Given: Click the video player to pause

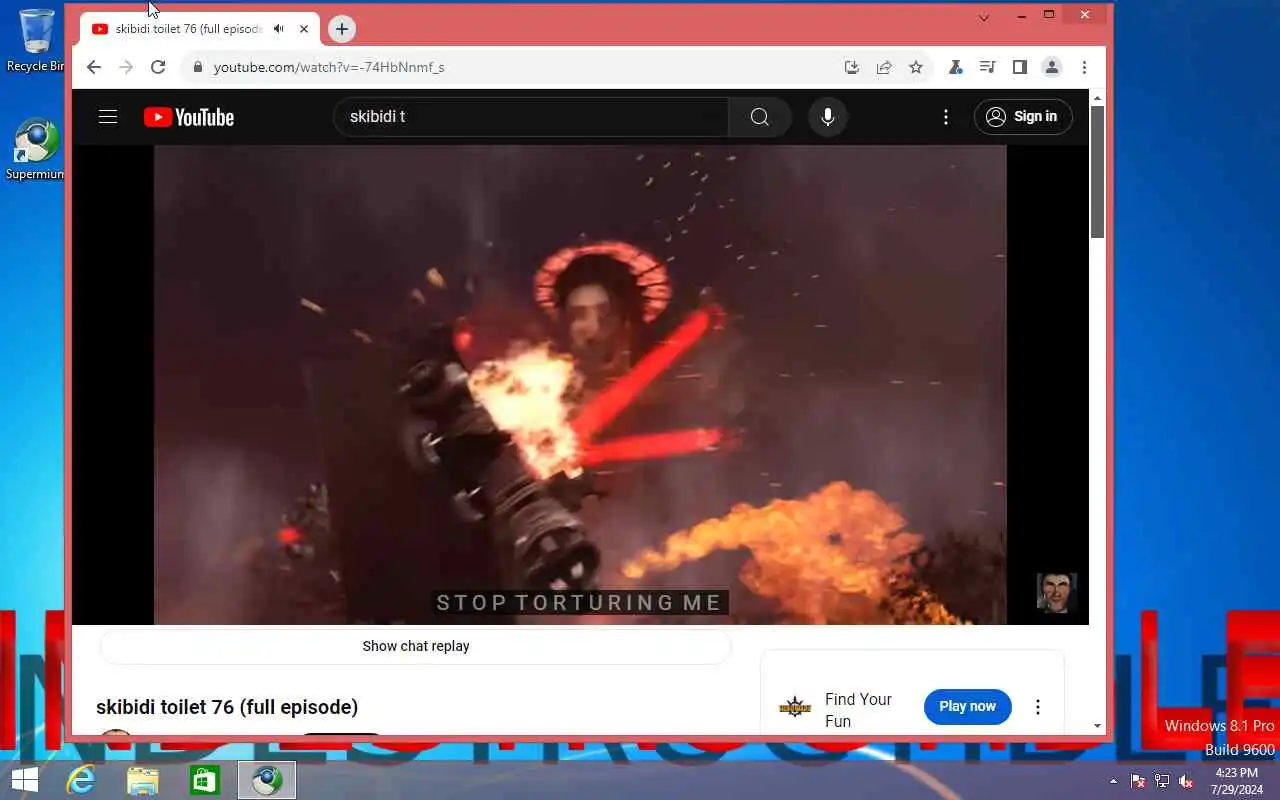Looking at the screenshot, I should [580, 385].
